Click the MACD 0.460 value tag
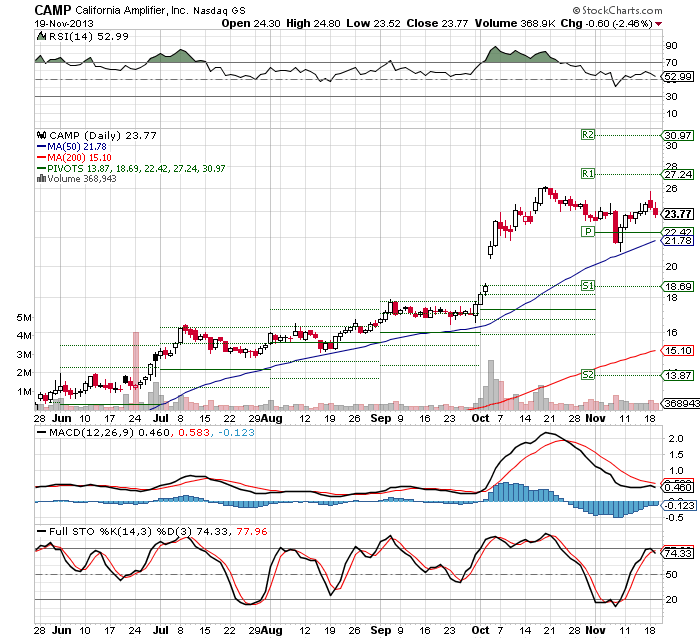Screen dimensions: 700x639 coord(678,487)
